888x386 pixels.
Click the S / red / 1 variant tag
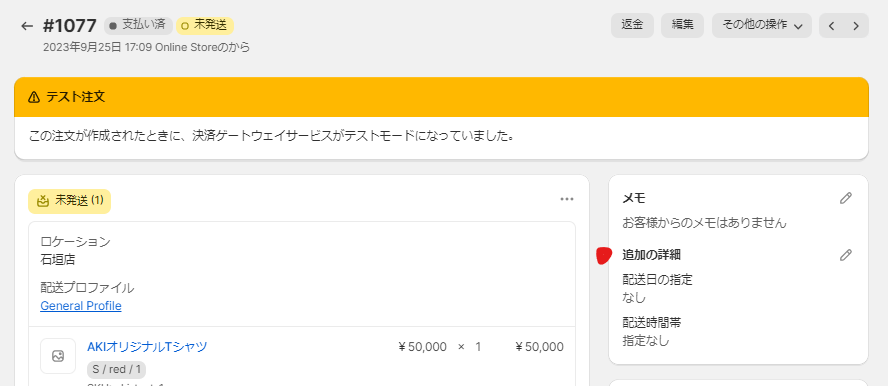(117, 370)
